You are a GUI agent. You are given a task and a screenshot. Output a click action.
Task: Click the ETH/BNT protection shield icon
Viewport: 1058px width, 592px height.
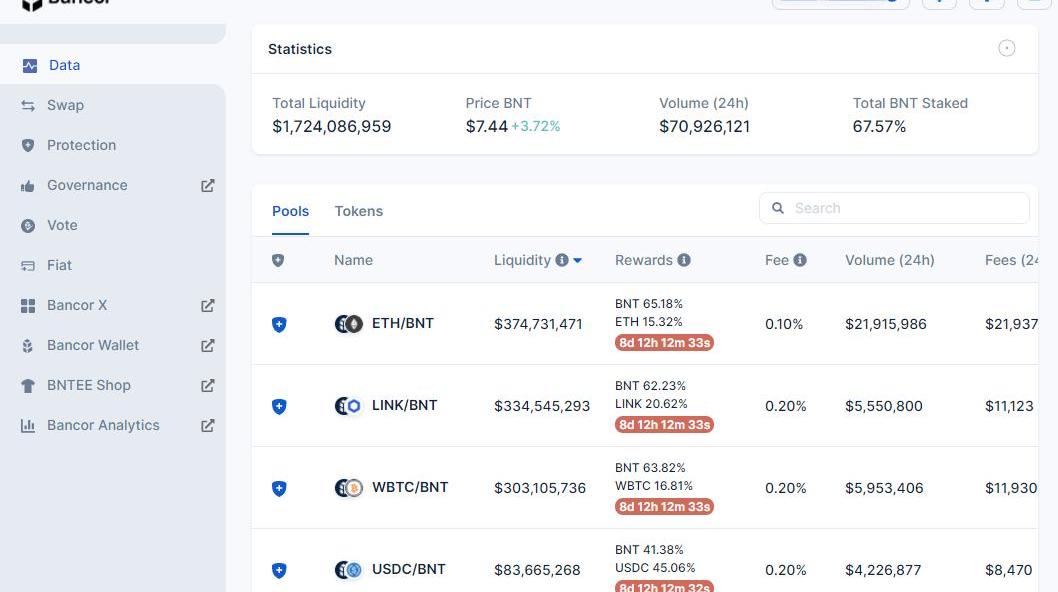[279, 324]
